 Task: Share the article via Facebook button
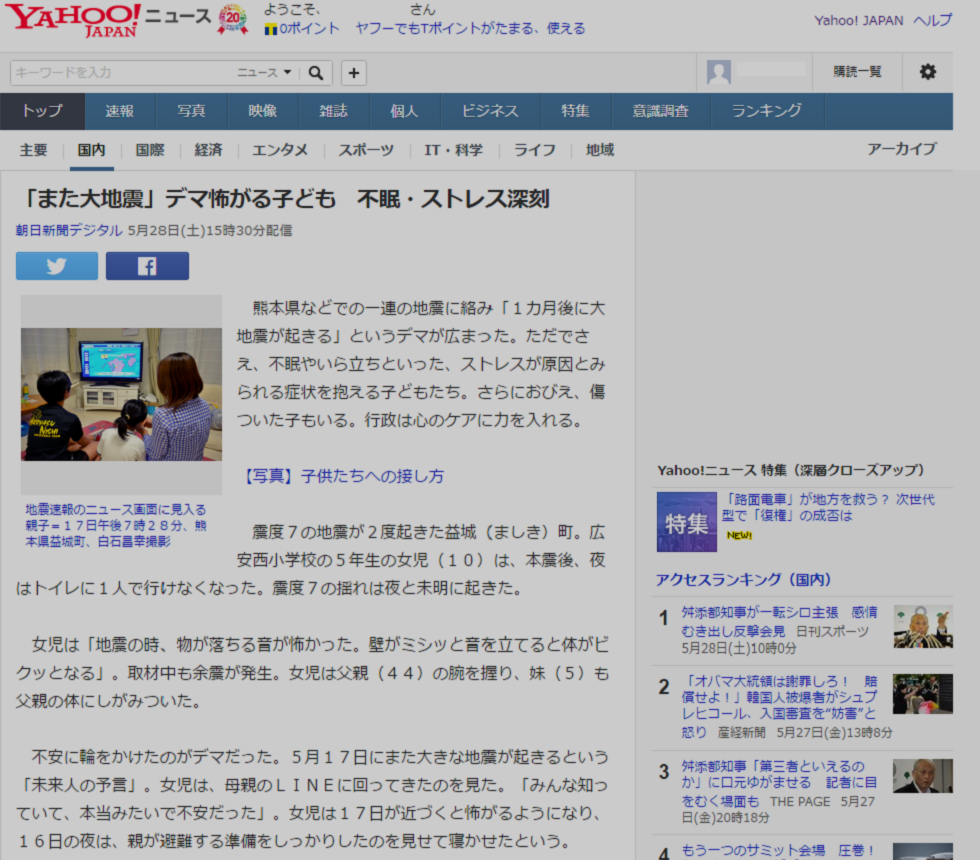point(147,266)
